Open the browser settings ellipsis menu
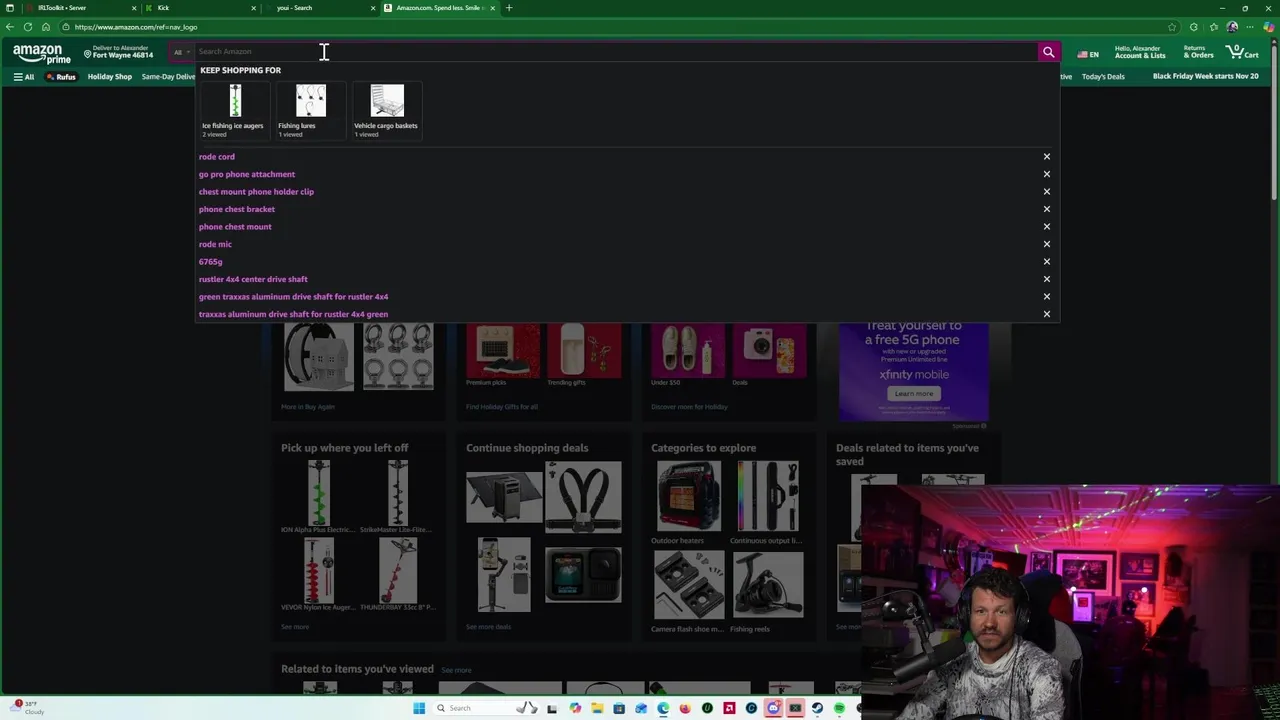 coord(1250,27)
